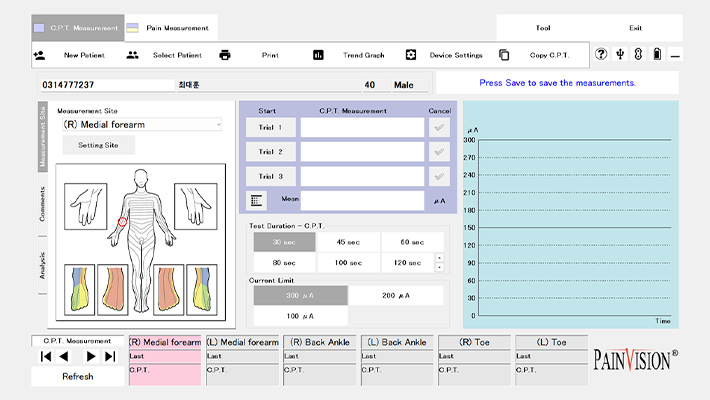710x400 pixels.
Task: Click the Copy C.P.T. icon
Action: click(504, 55)
